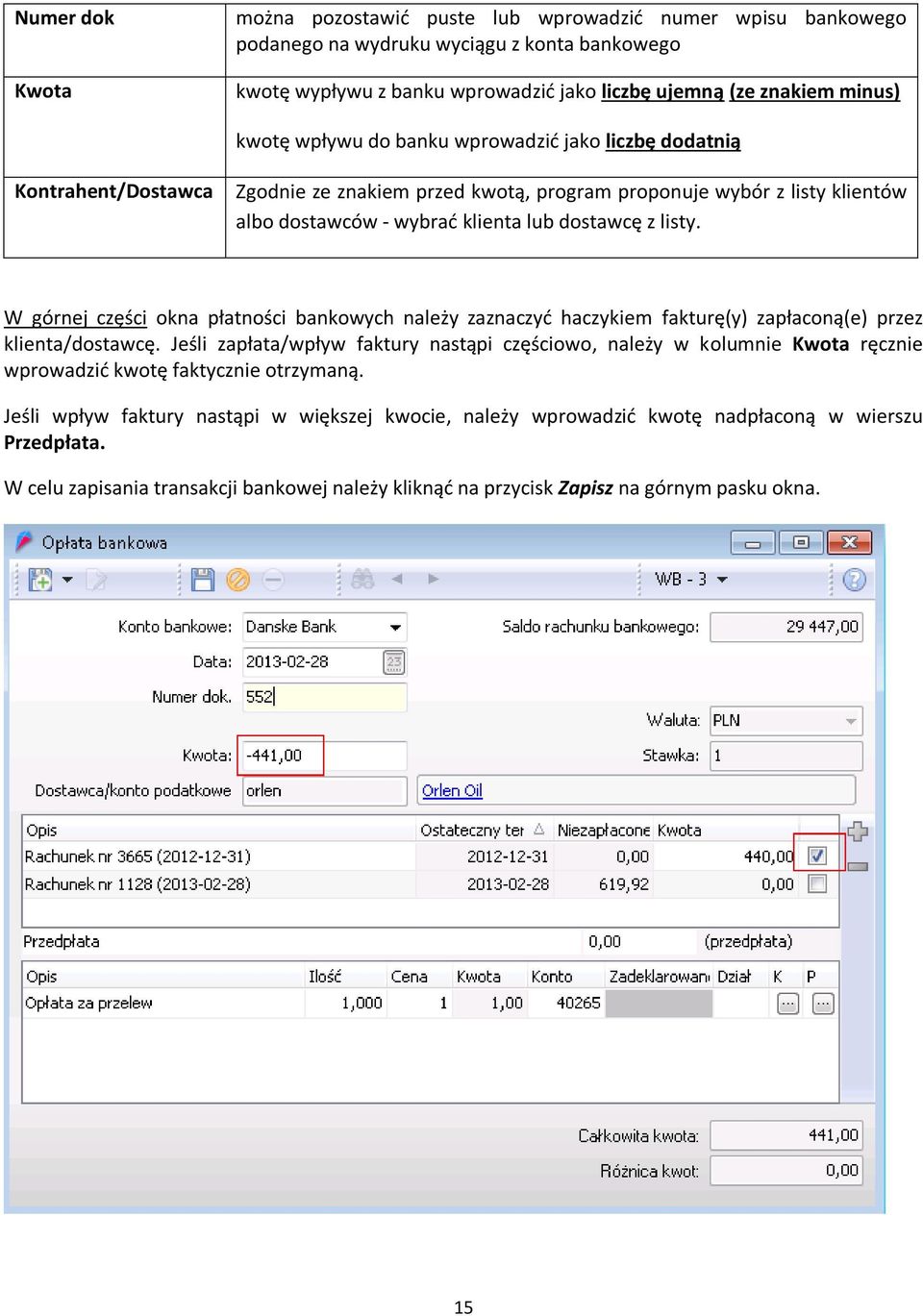
Task: Add a row with the plus icon
Action: [858, 832]
